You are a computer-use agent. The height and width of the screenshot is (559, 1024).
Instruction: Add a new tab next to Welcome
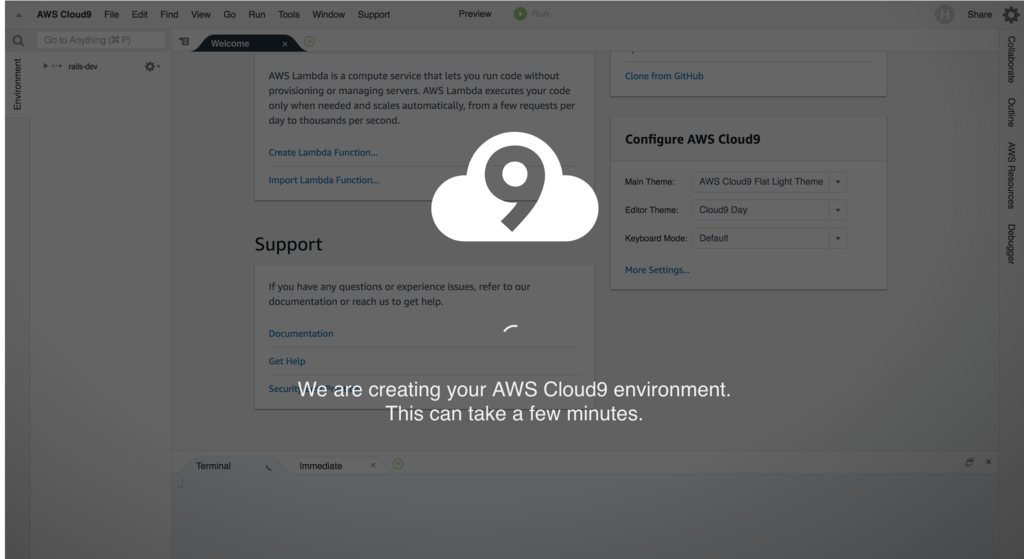pos(310,41)
